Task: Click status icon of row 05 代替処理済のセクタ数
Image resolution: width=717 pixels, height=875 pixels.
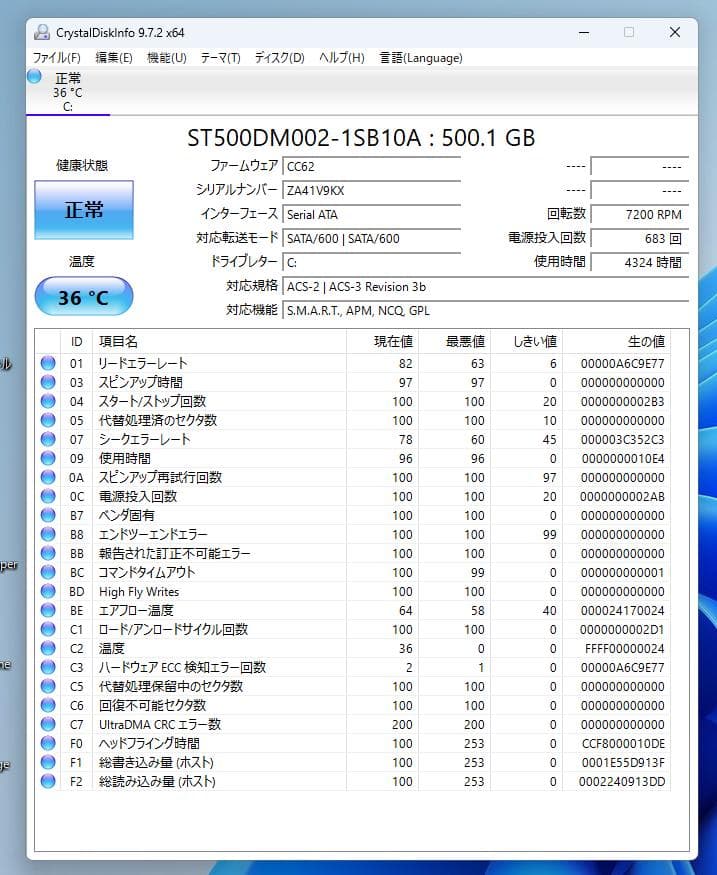Action: (x=48, y=420)
